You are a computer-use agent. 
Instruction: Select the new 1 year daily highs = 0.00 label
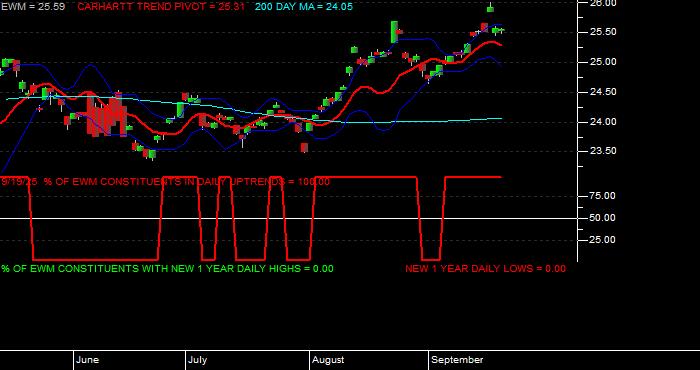coord(167,269)
